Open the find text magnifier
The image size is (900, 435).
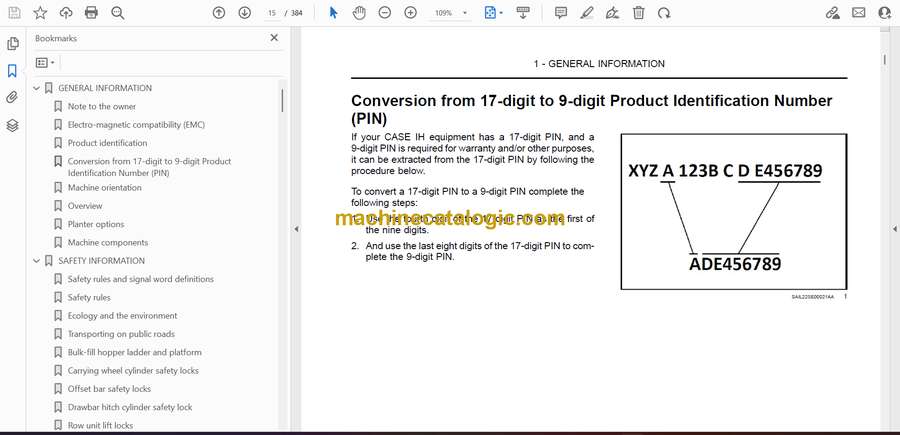click(118, 13)
